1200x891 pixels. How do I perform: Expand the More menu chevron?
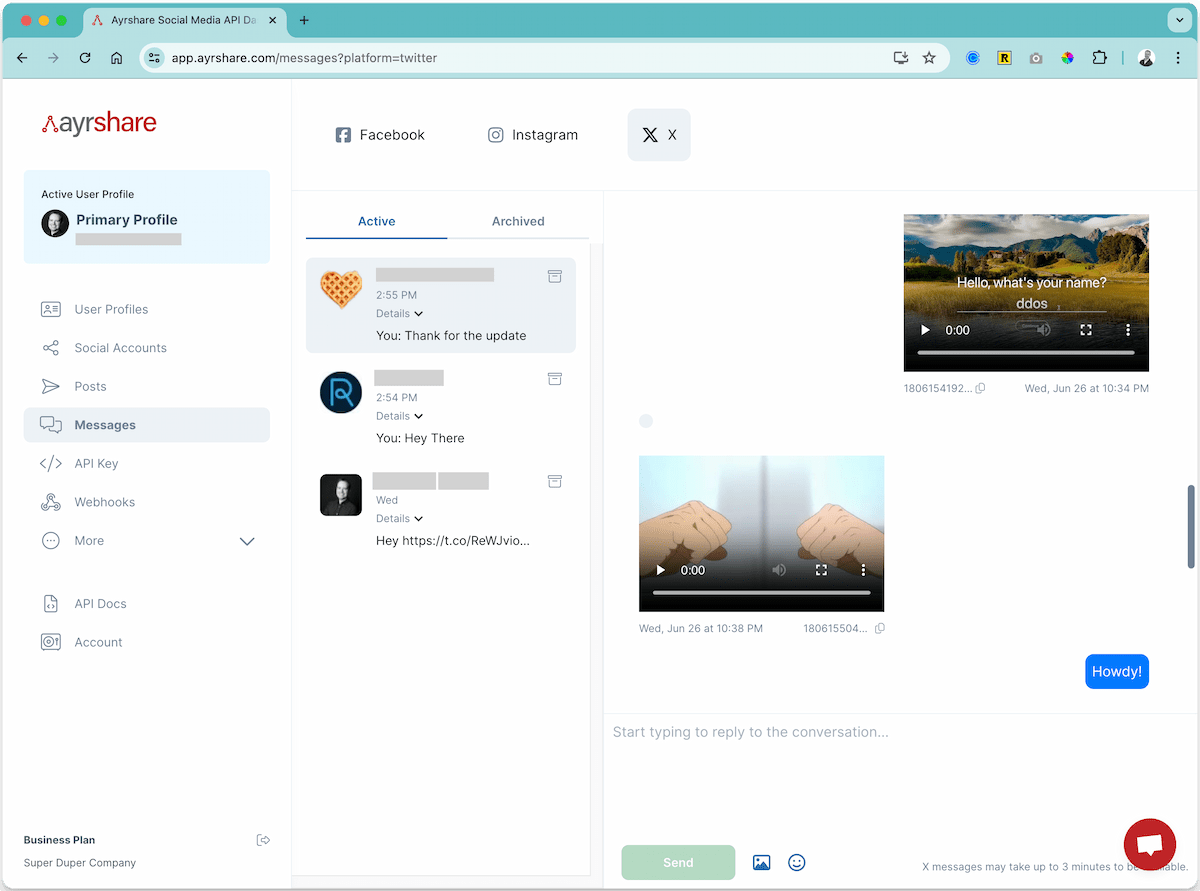(247, 541)
